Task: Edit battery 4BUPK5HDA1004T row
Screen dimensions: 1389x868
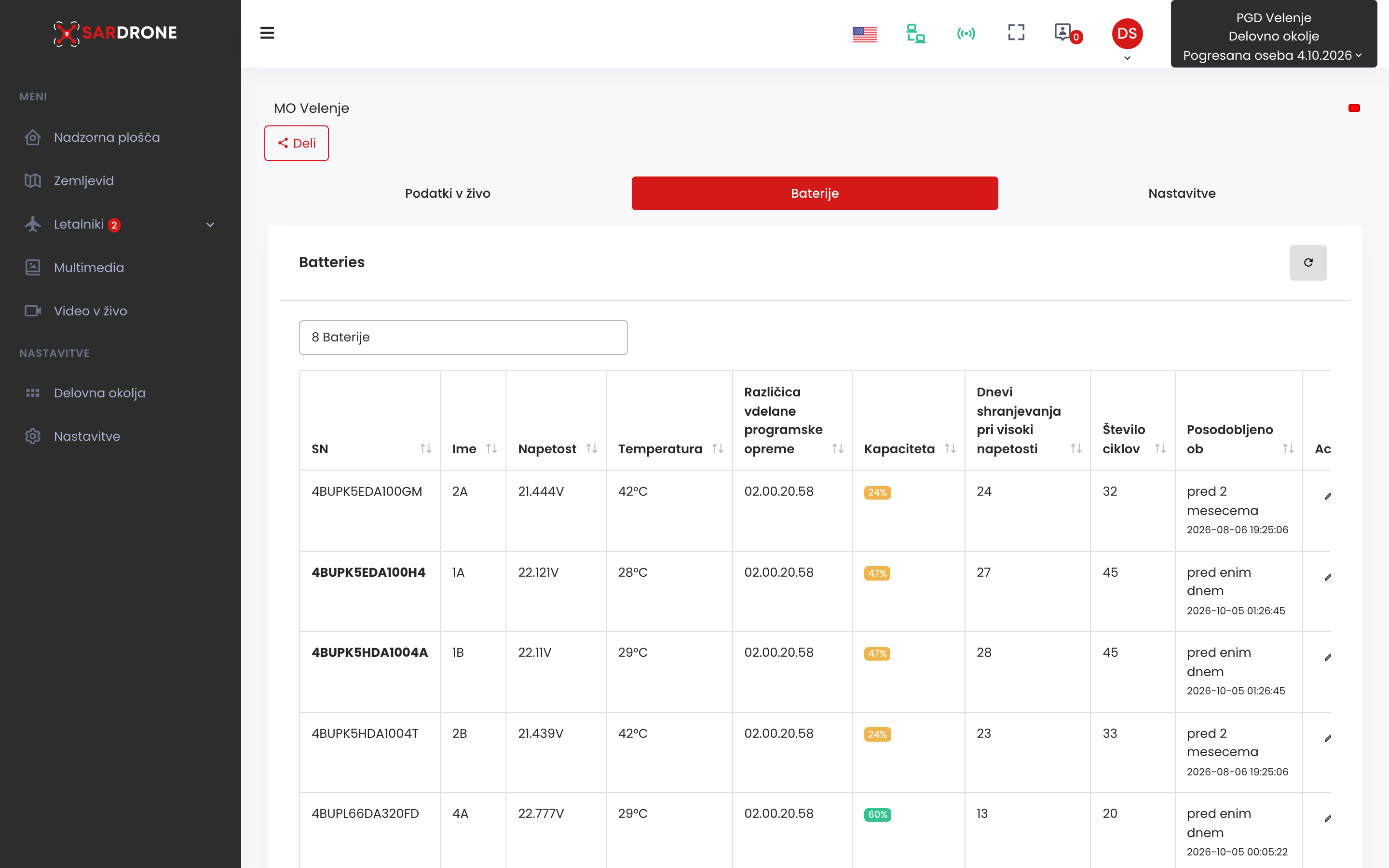Action: [1328, 738]
